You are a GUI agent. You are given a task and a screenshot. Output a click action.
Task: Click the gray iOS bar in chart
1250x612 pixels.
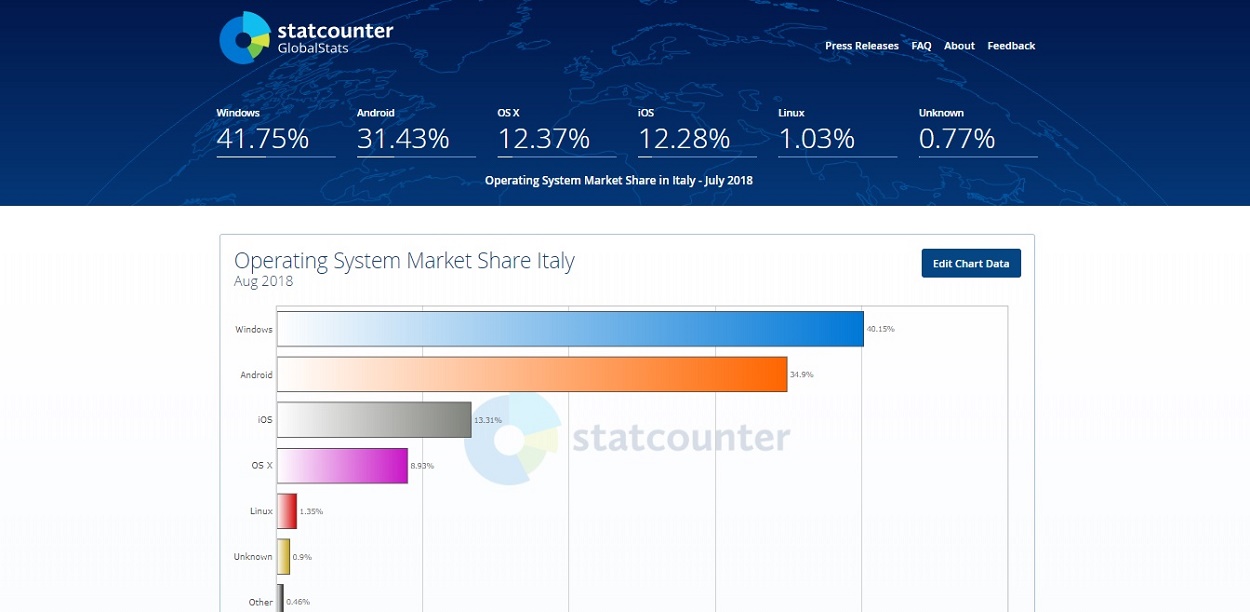coord(374,420)
